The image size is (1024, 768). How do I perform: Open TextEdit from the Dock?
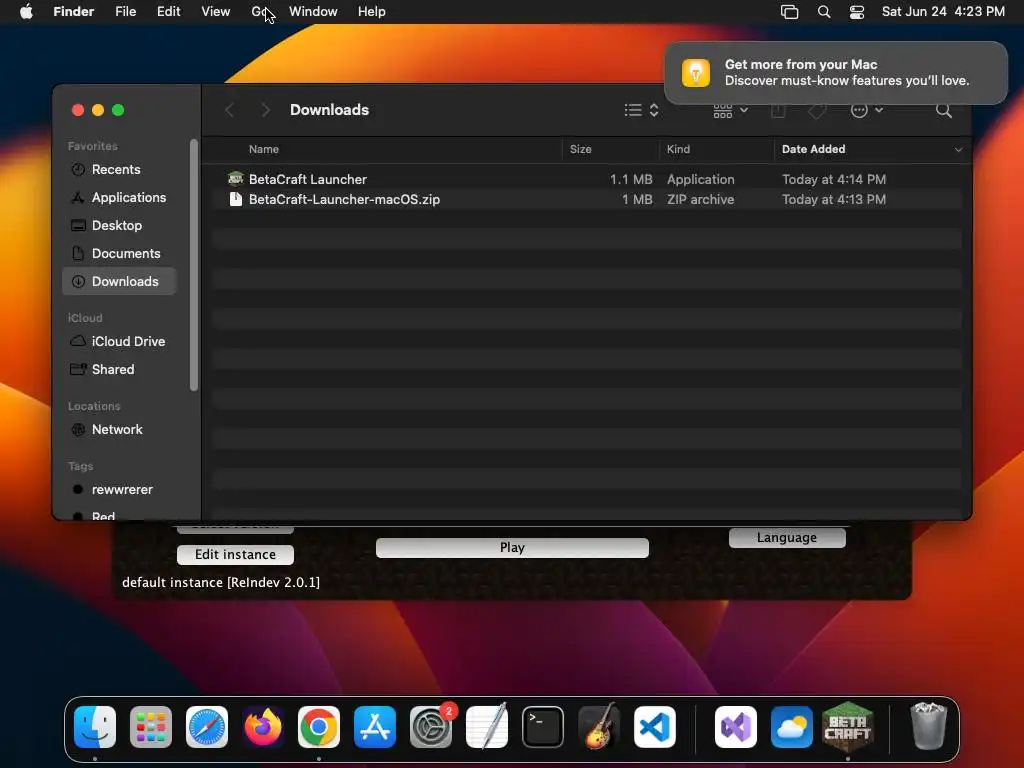487,727
